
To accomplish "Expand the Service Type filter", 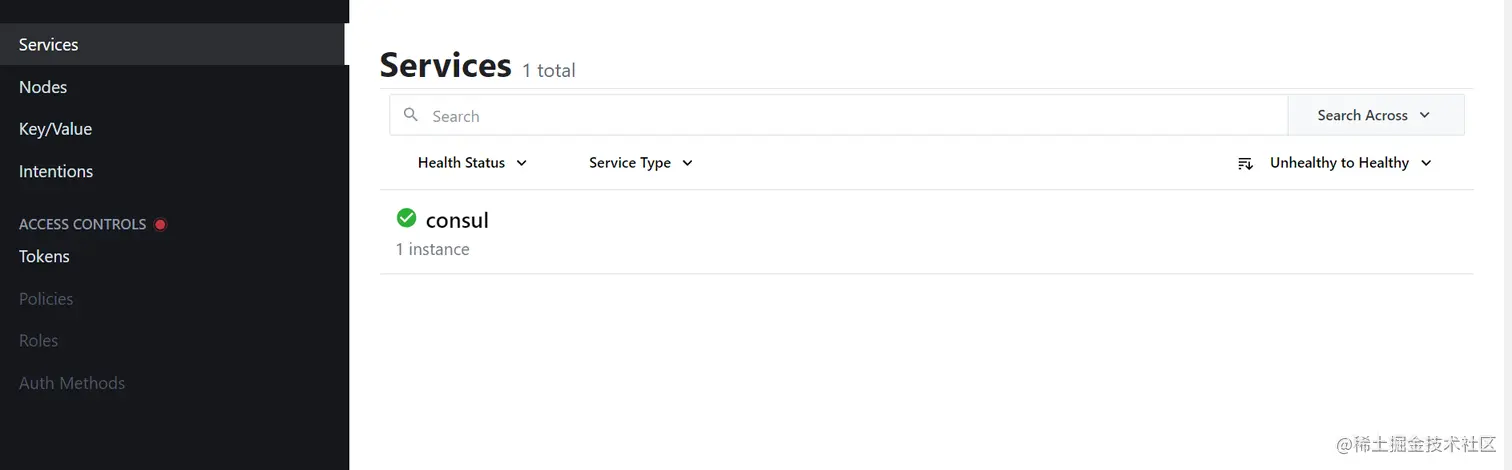I will 640,163.
